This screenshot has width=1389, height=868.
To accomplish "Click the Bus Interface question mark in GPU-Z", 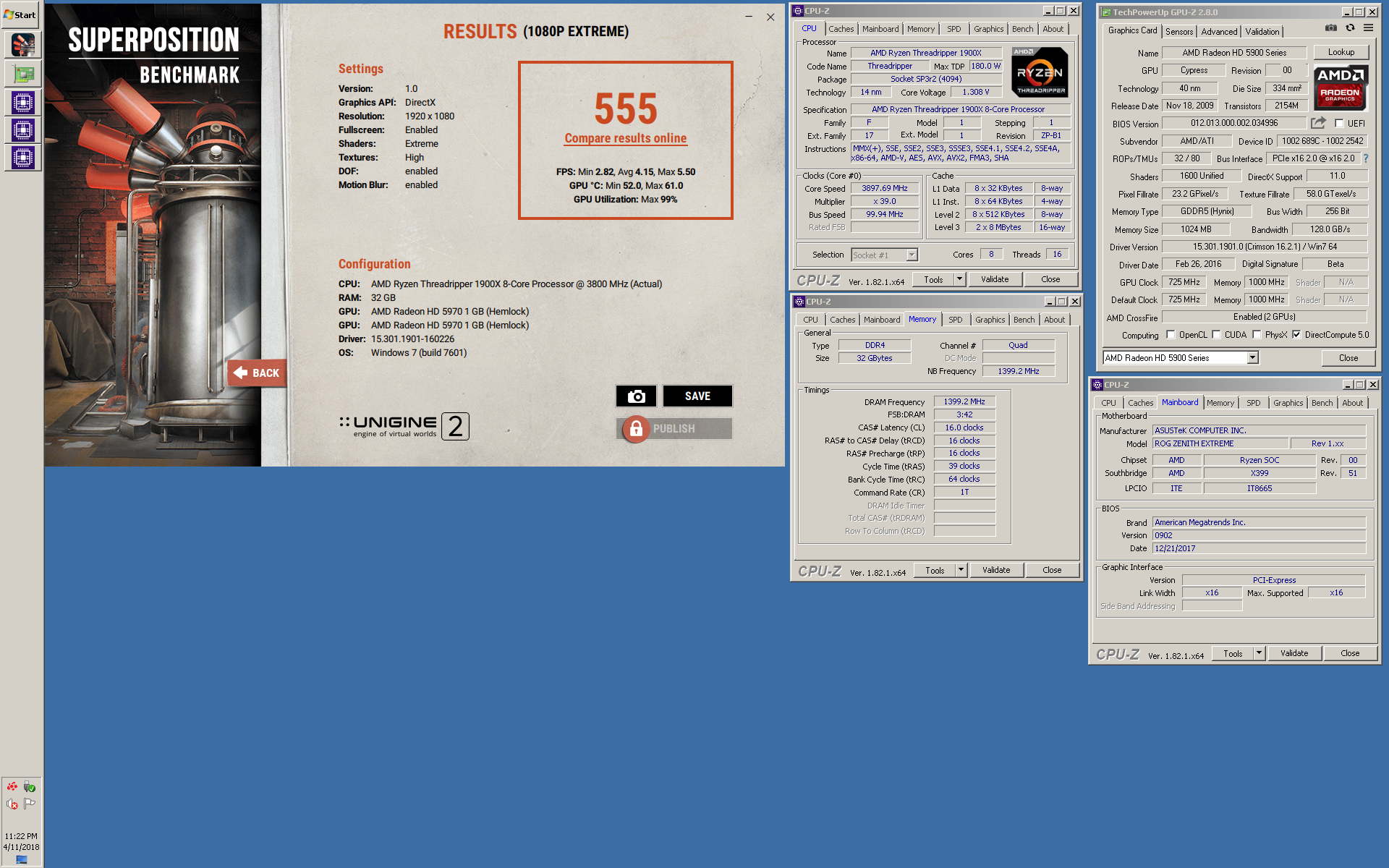I will 1366,158.
